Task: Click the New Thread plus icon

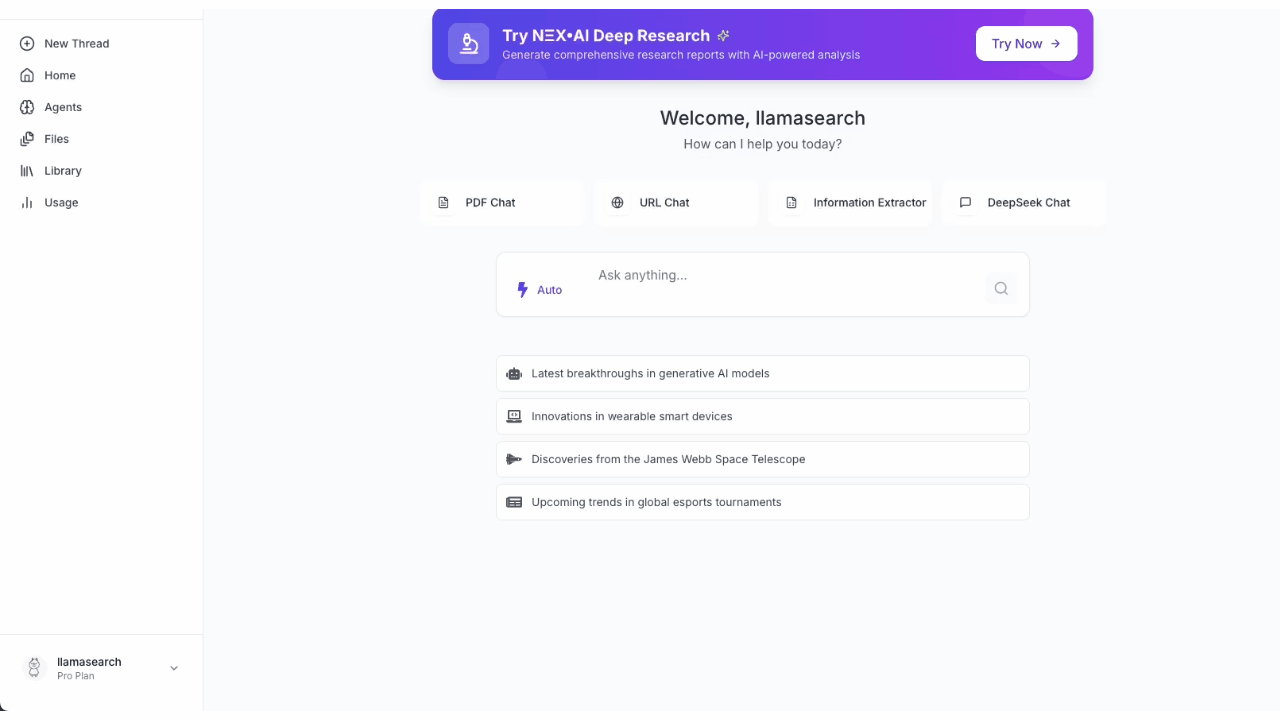Action: pyautogui.click(x=27, y=43)
